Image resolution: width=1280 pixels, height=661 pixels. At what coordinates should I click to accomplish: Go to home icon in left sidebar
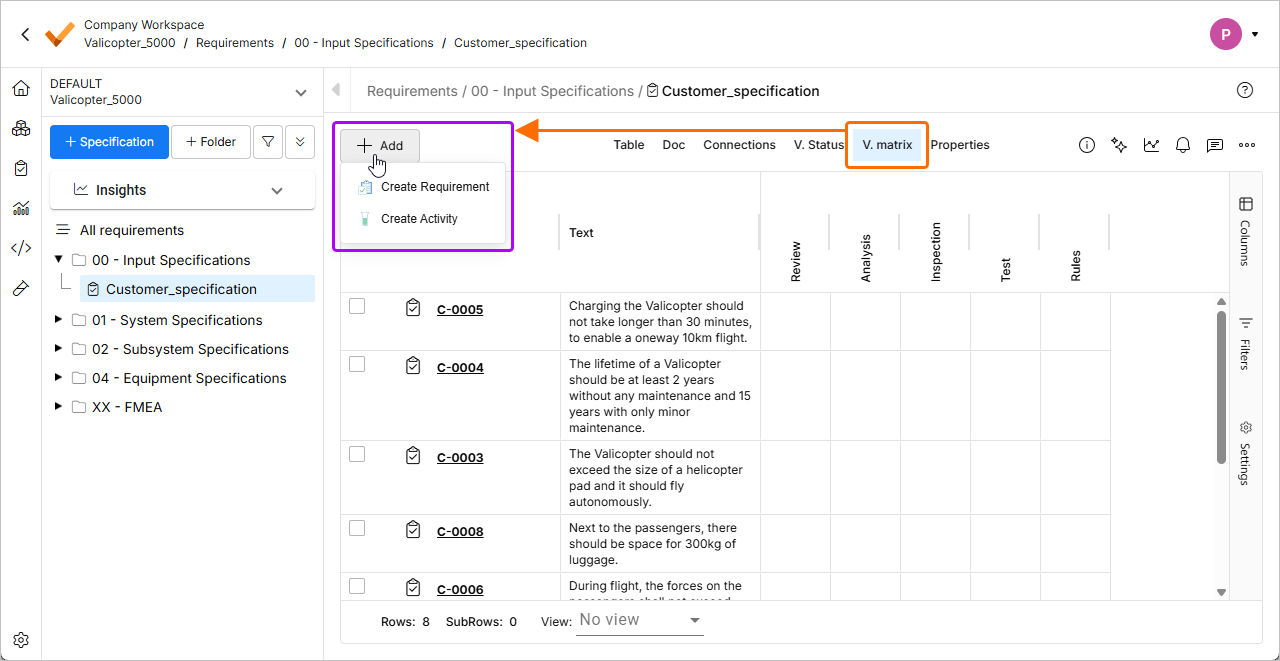tap(21, 89)
